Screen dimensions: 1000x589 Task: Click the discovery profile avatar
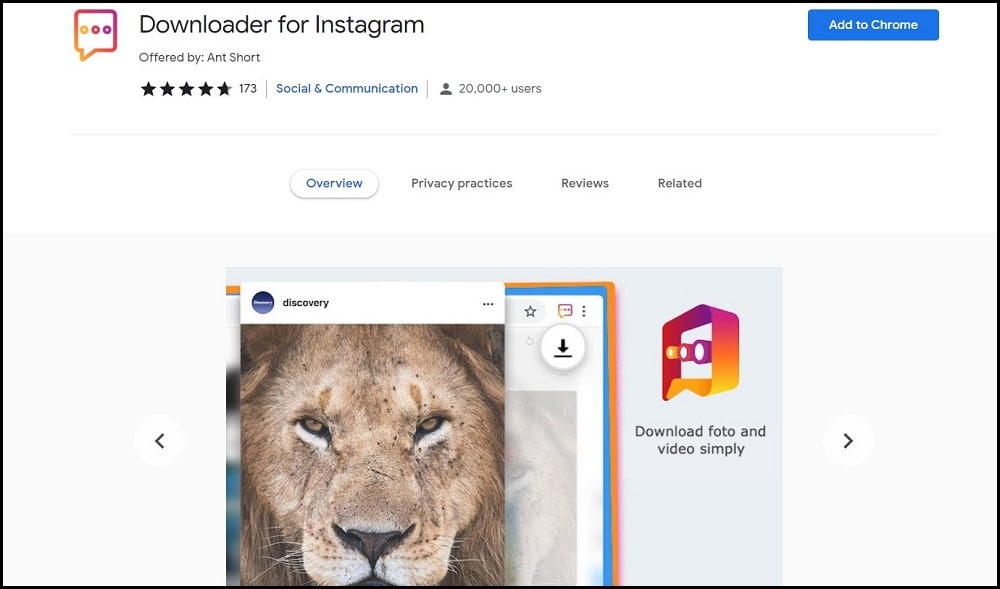pos(263,303)
